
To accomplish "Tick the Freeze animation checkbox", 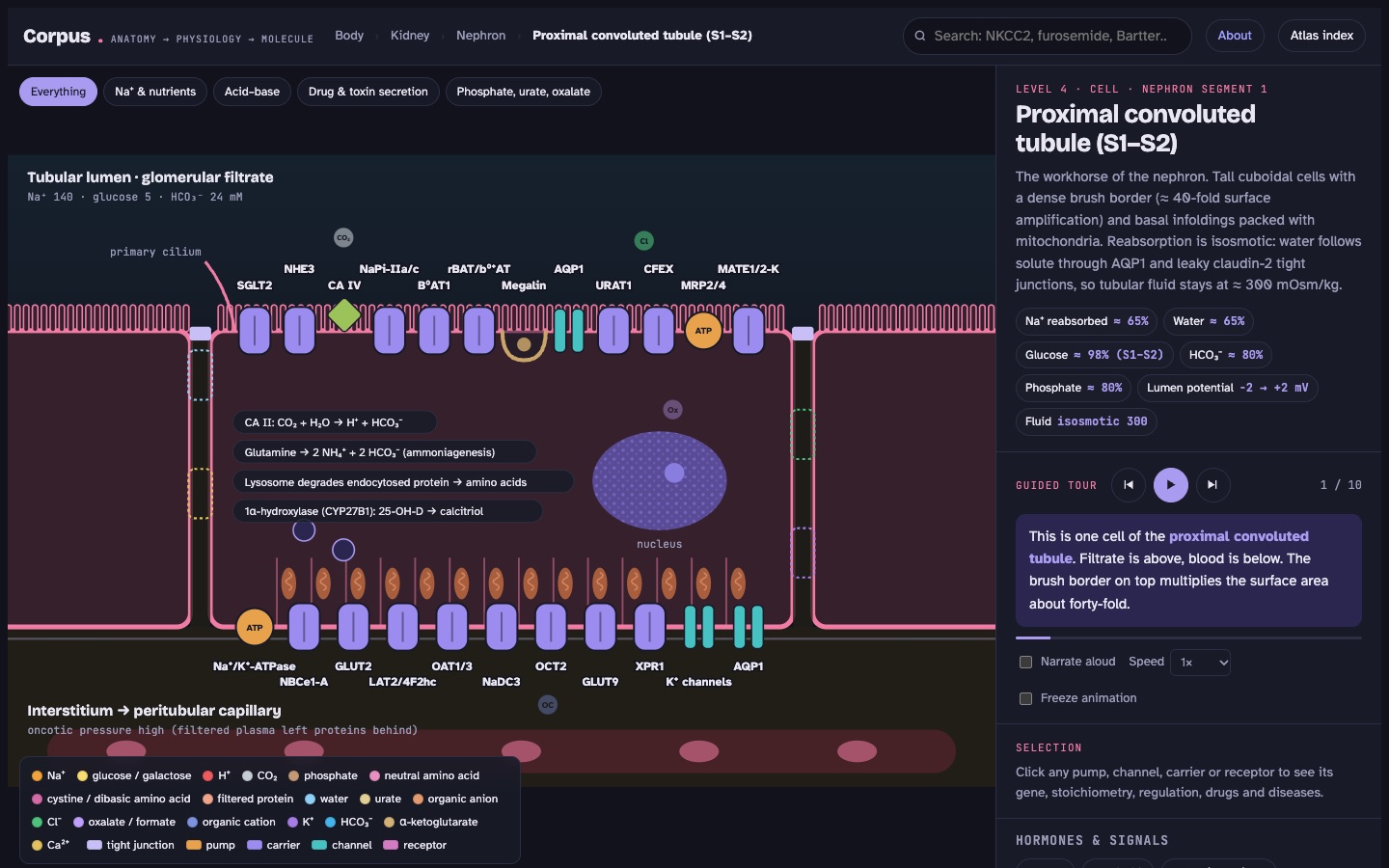I will 1026,698.
